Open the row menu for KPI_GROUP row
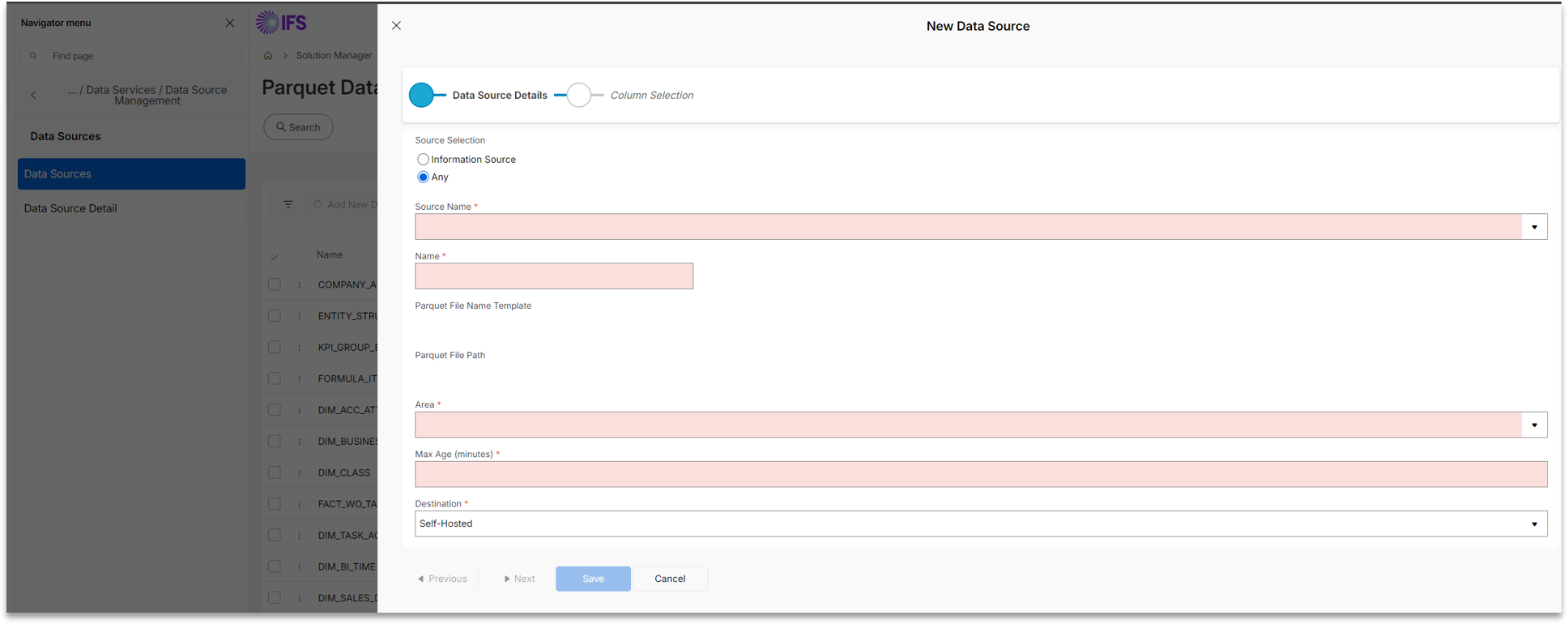The image size is (1568, 624). click(299, 348)
